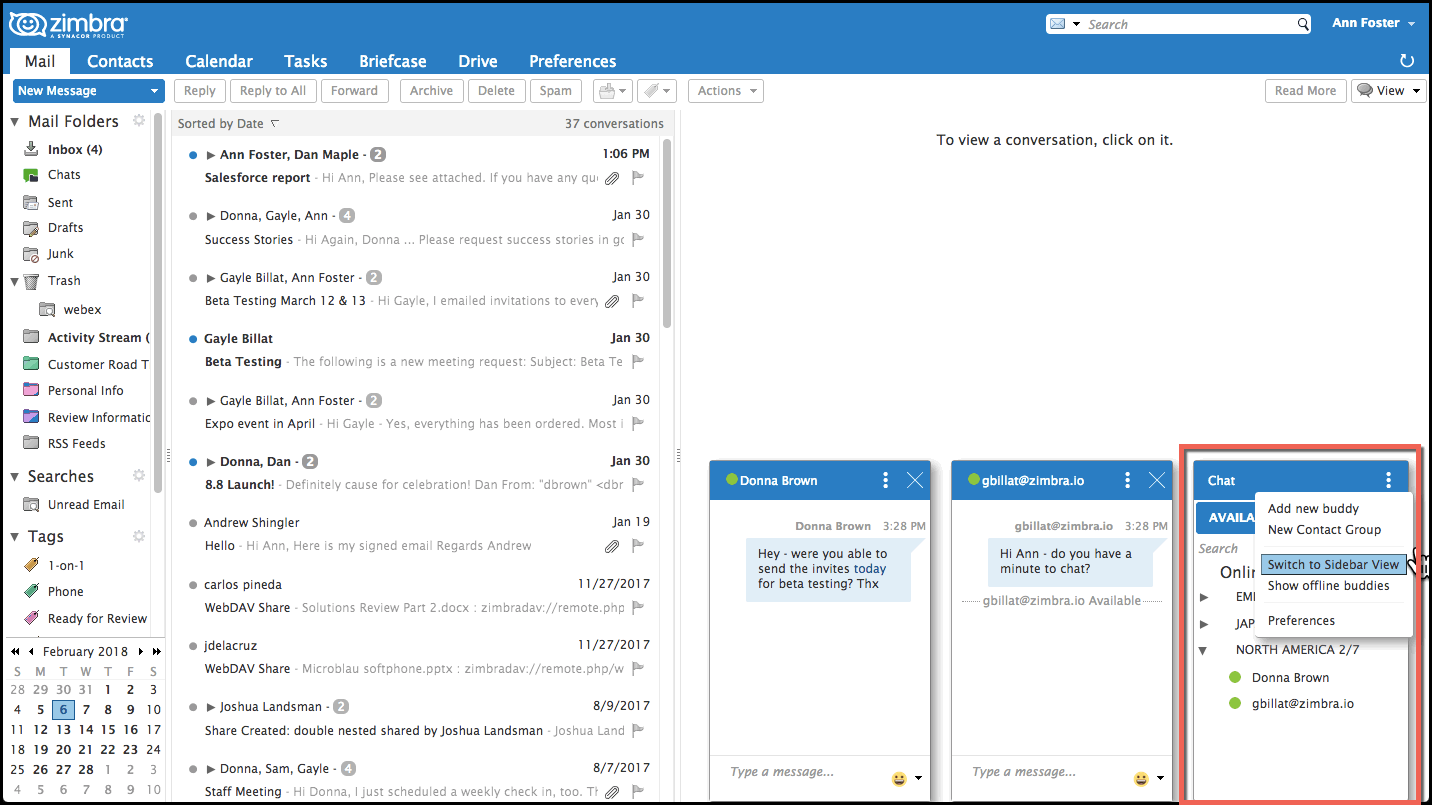Click the Zimbra logo
This screenshot has height=805, width=1432.
pyautogui.click(x=65, y=23)
